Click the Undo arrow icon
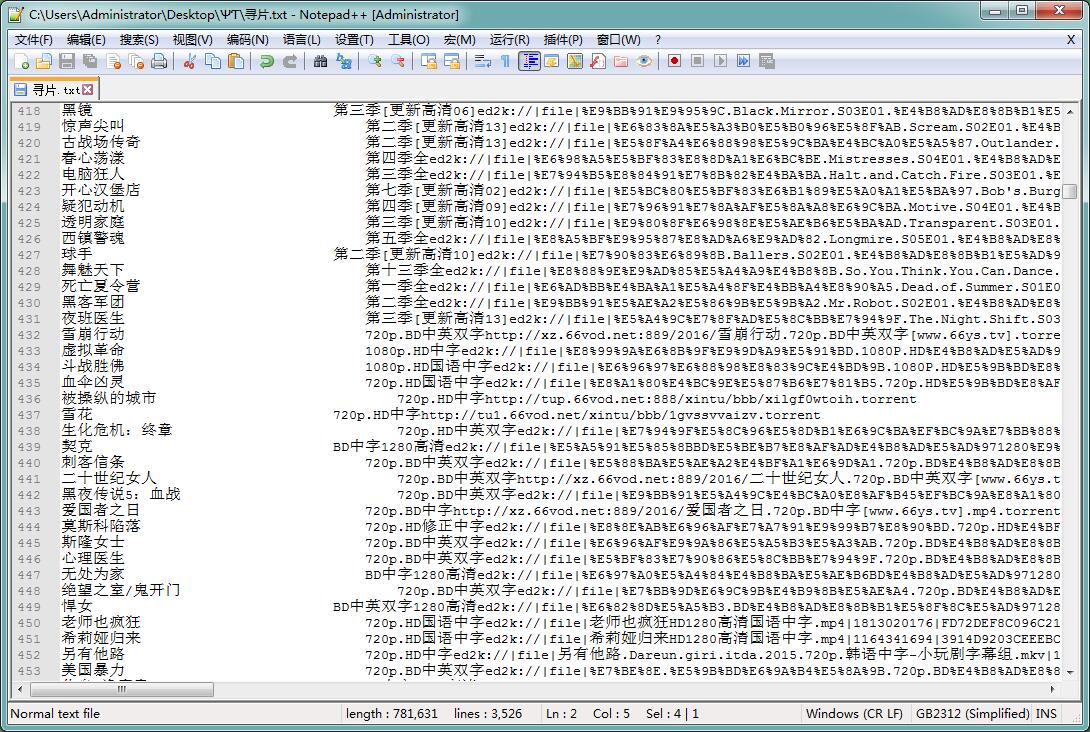This screenshot has width=1090, height=732. tap(266, 62)
